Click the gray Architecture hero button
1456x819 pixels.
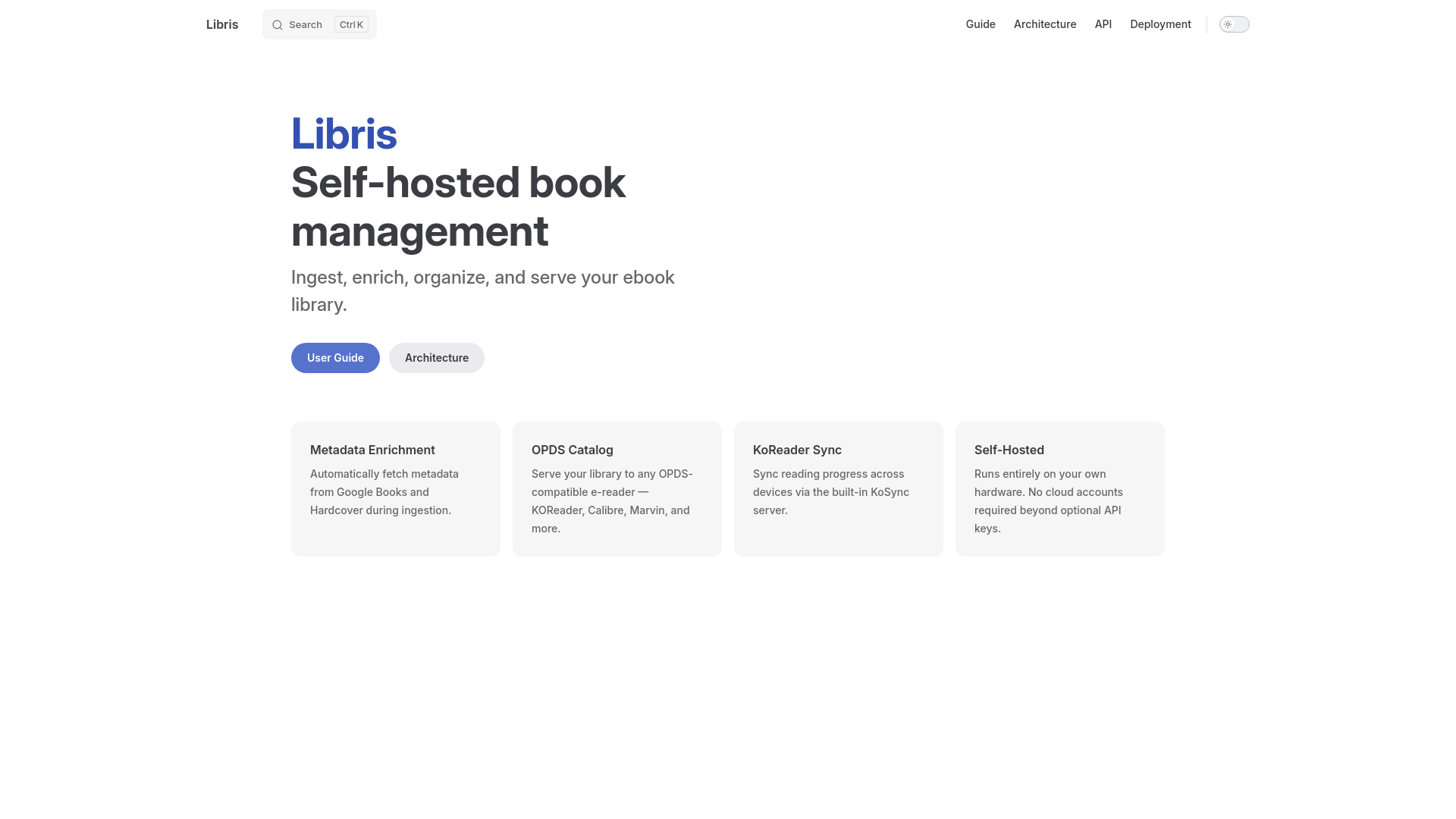tap(437, 358)
